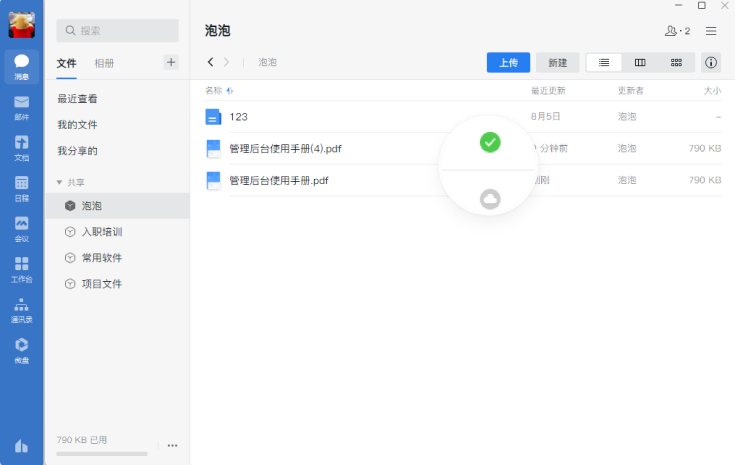Open the more options ellipsis near storage
Image resolution: width=735 pixels, height=465 pixels.
pyautogui.click(x=172, y=445)
